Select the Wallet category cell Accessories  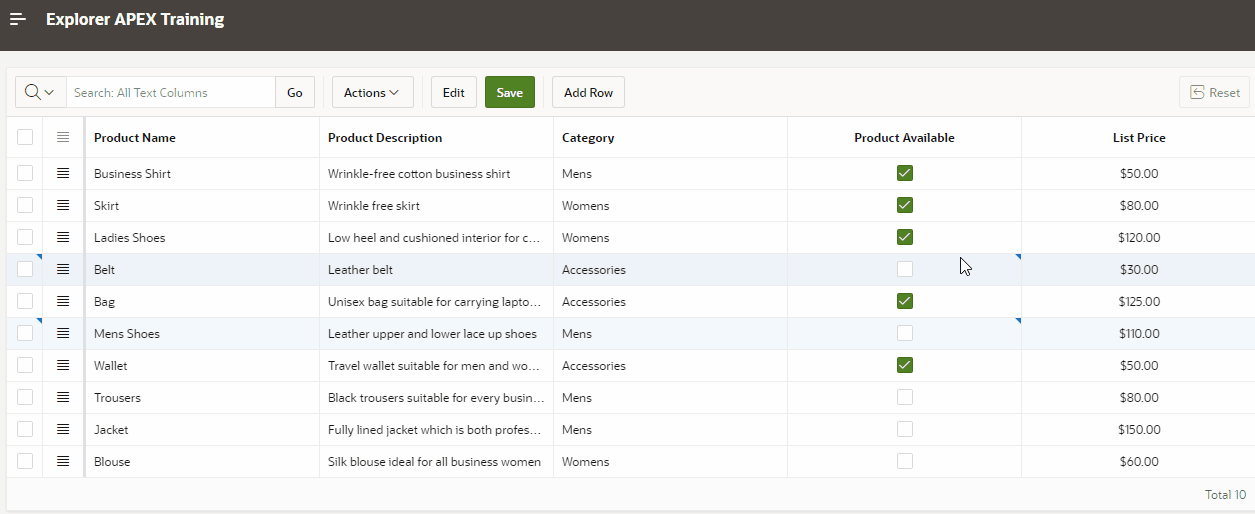671,365
